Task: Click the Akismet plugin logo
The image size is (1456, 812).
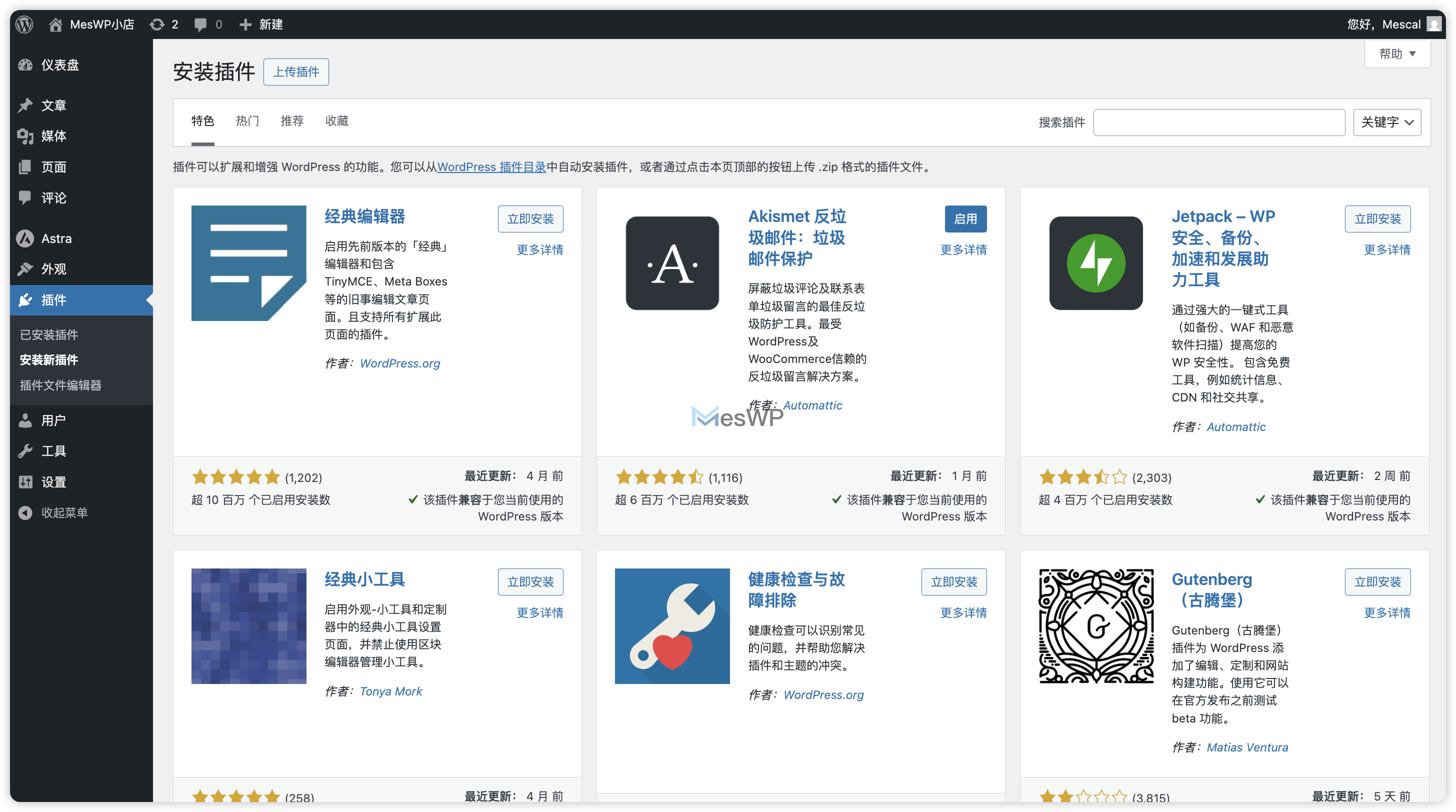Action: point(672,263)
